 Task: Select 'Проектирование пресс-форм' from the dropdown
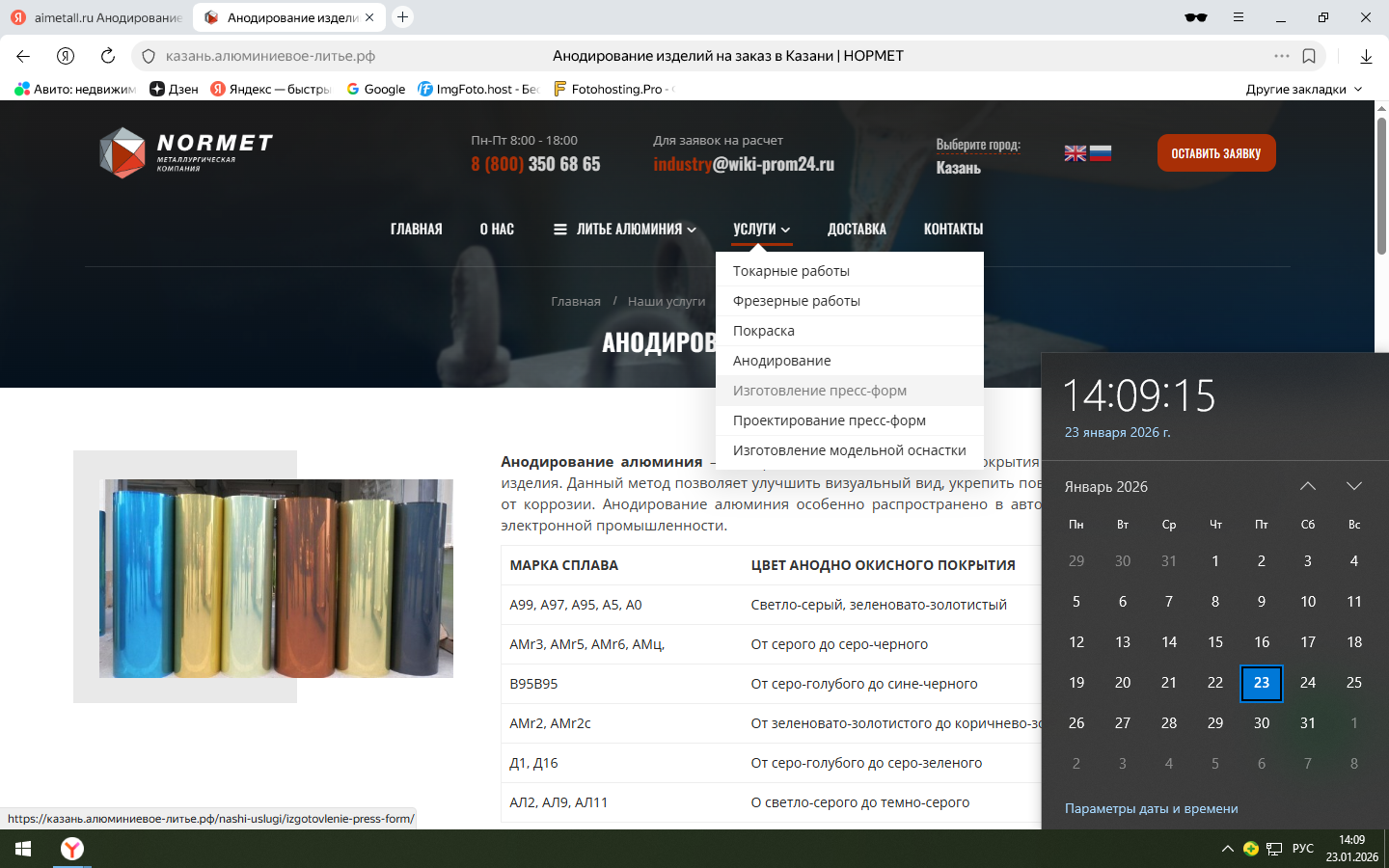tap(850, 420)
